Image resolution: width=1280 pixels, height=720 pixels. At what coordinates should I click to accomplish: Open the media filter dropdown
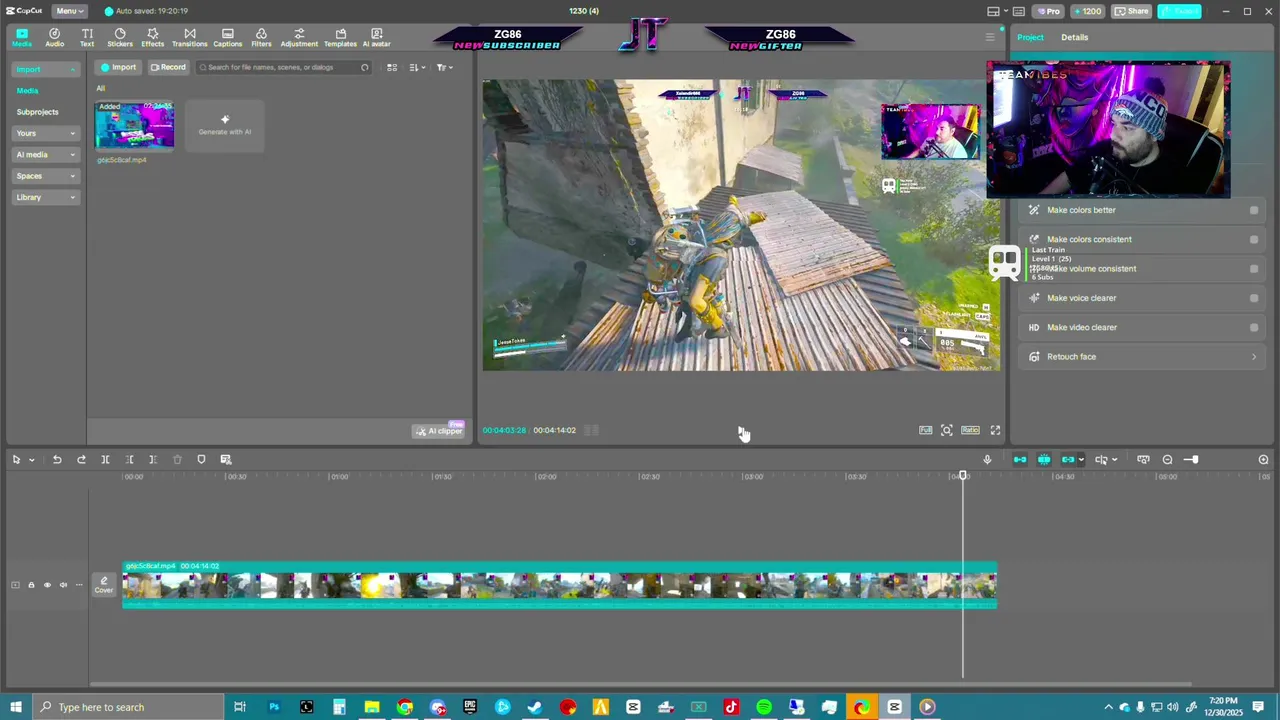445,67
